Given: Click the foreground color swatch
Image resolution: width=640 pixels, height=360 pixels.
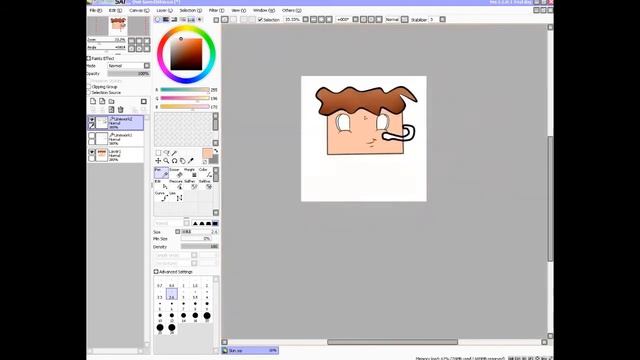Looking at the screenshot, I should [207, 153].
